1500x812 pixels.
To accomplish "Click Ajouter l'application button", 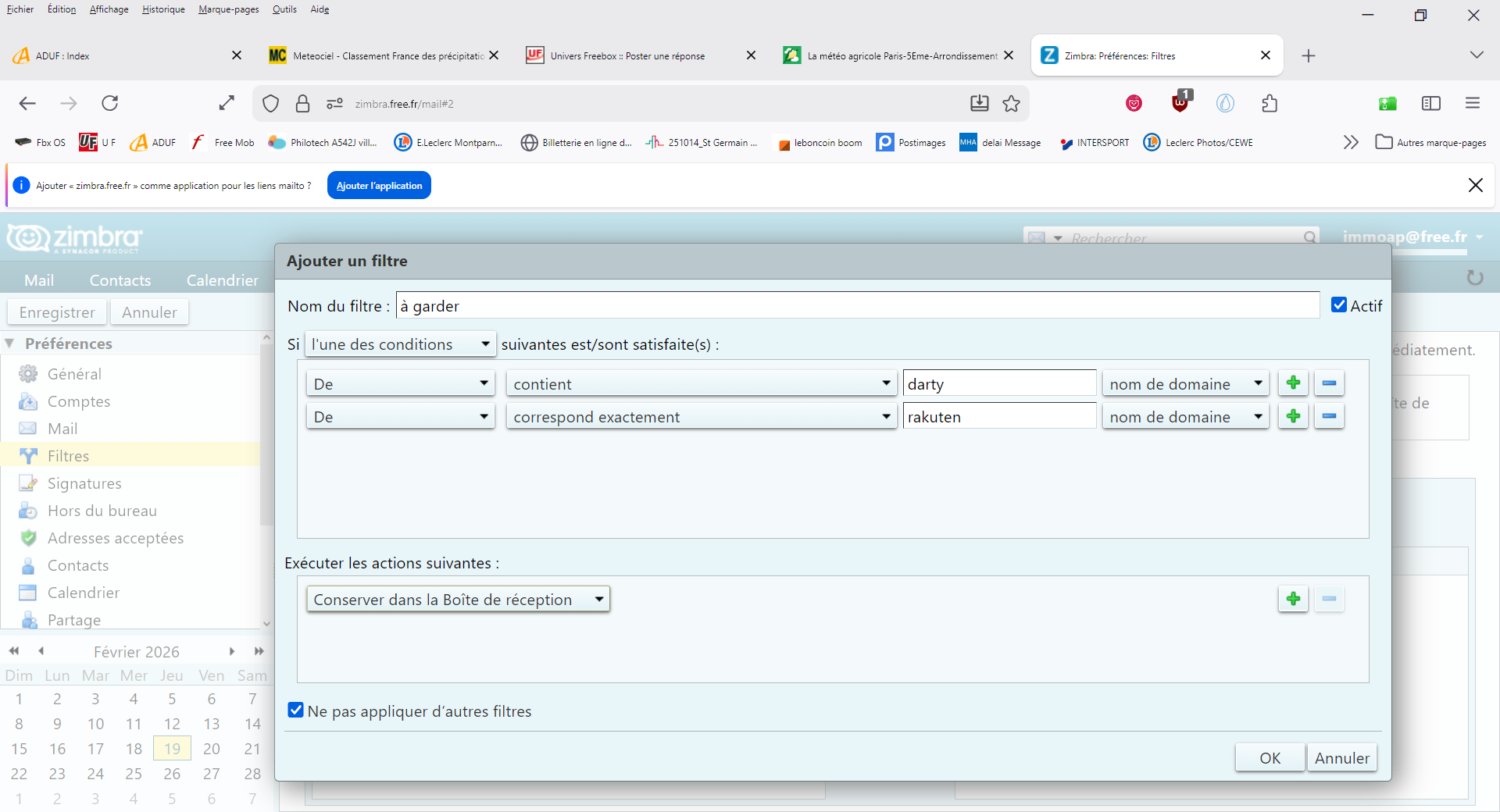I will [379, 185].
